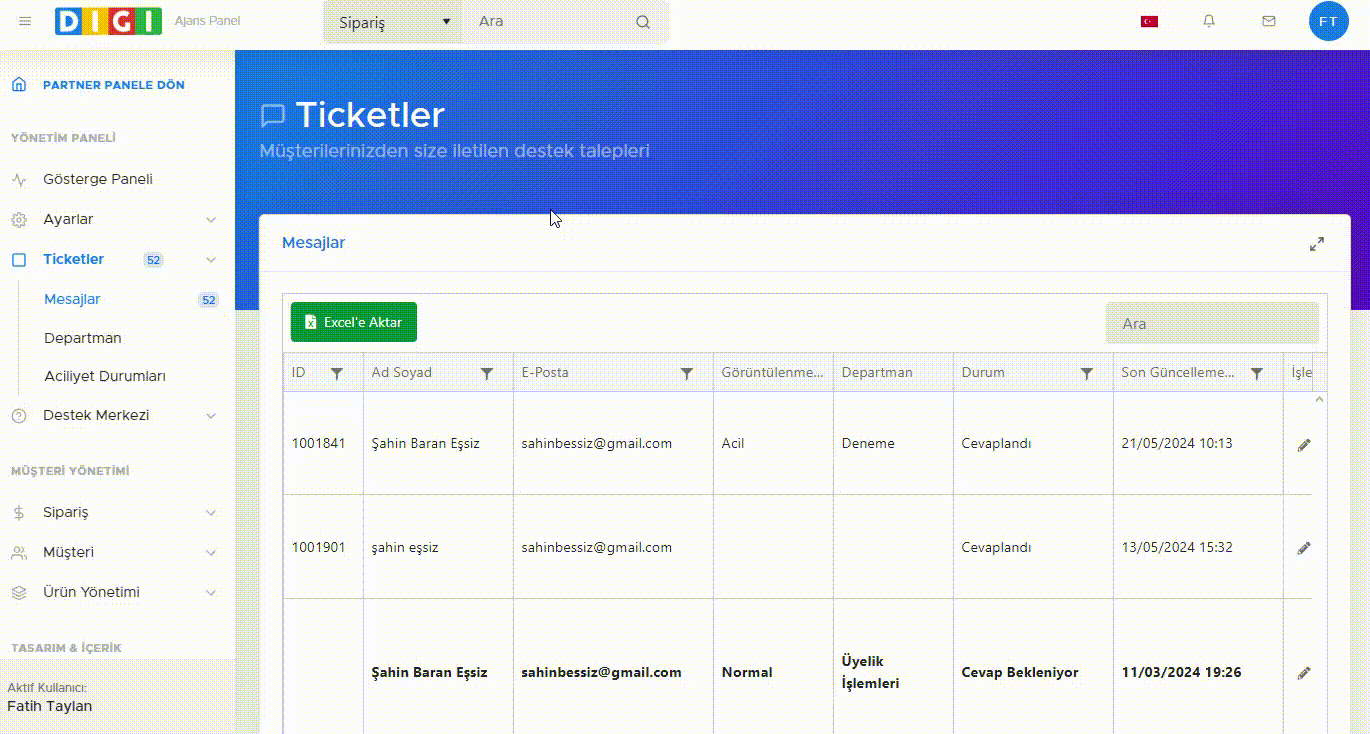Click the table Ara search field
This screenshot has width=1370, height=734.
1212,323
